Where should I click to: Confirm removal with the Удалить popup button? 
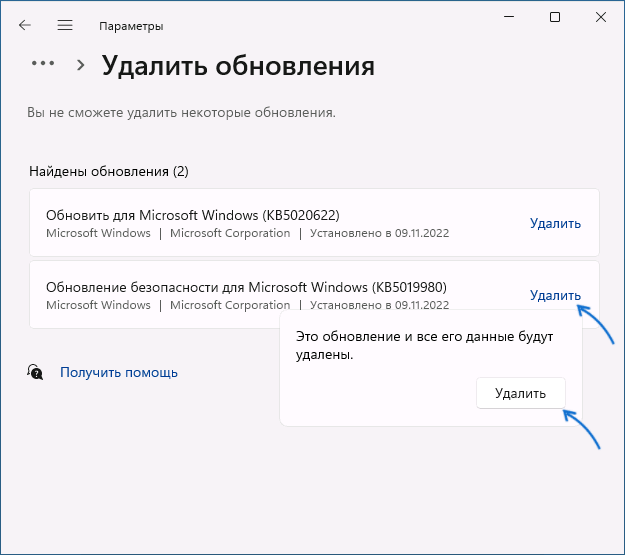521,394
